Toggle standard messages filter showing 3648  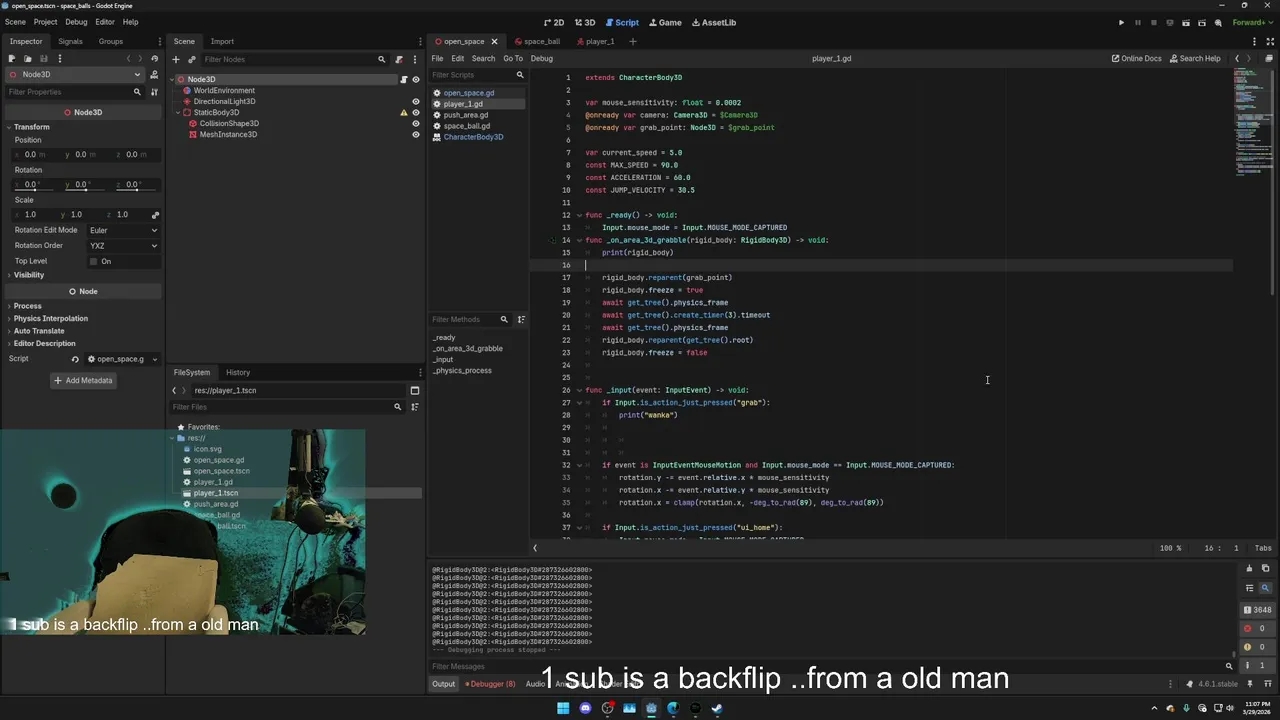(x=1258, y=610)
